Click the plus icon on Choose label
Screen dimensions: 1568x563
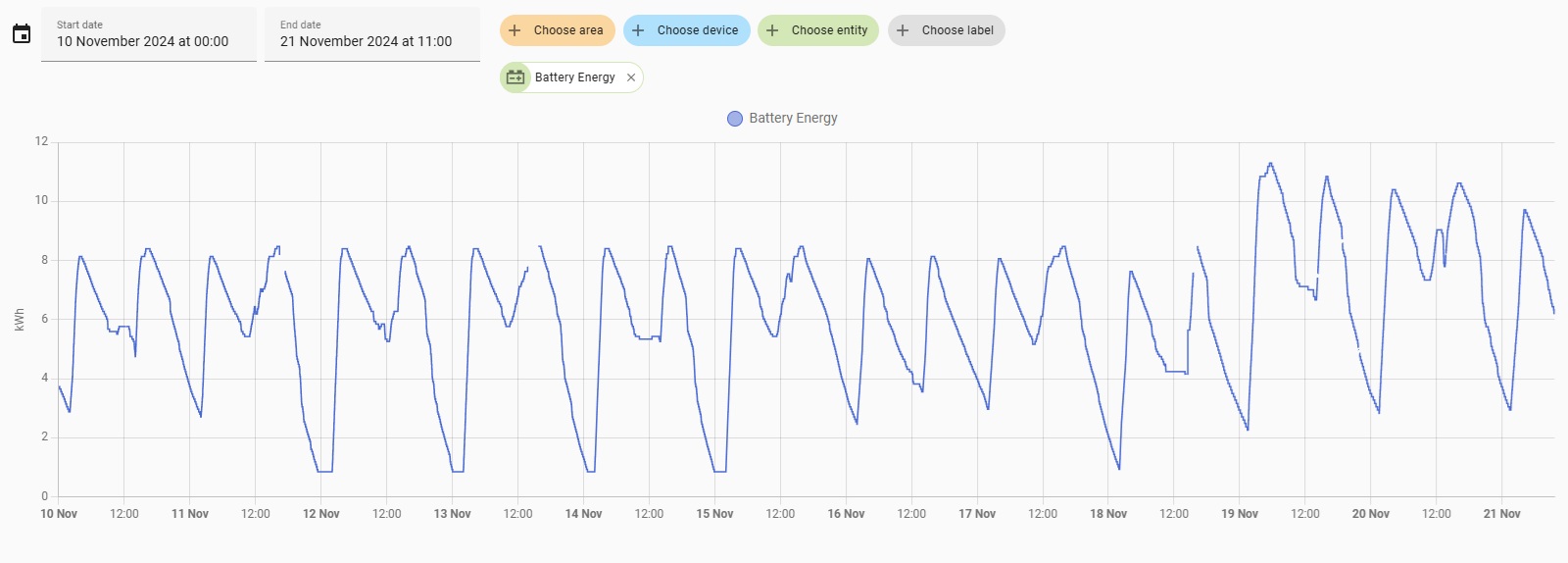(x=903, y=30)
